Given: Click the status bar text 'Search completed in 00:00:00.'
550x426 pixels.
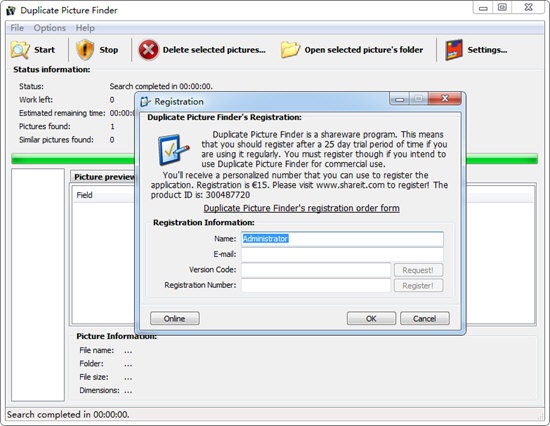Looking at the screenshot, I should click(68, 414).
